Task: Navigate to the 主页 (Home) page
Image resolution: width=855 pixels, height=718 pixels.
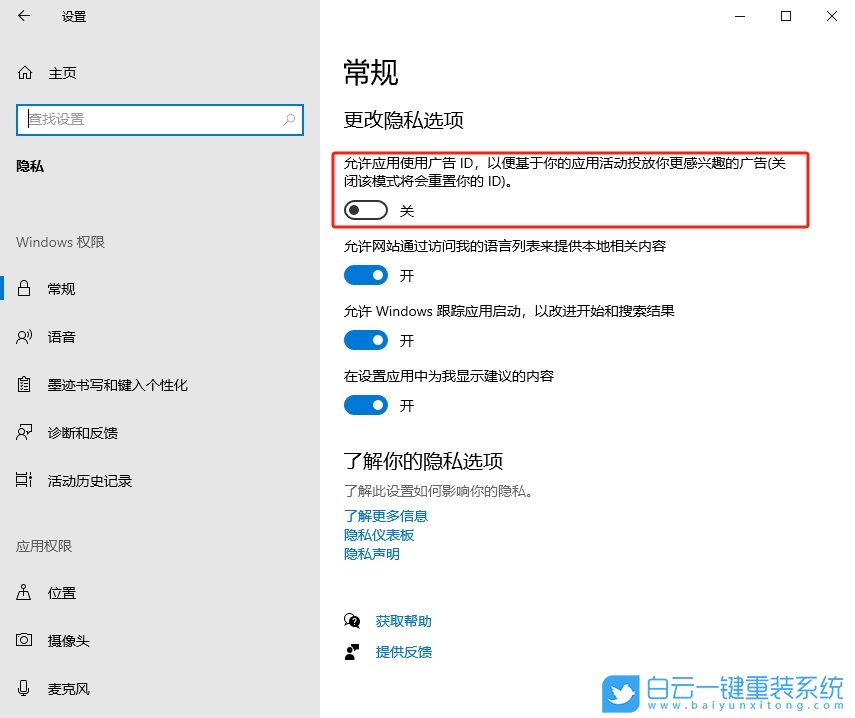Action: pyautogui.click(x=50, y=72)
